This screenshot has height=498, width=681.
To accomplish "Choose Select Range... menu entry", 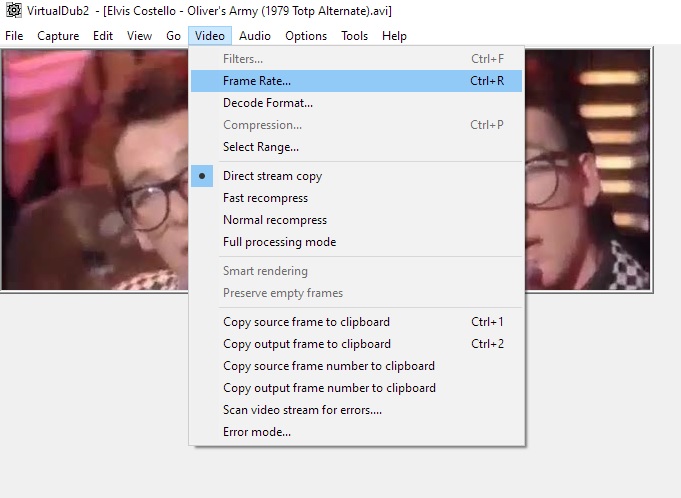I will point(357,147).
